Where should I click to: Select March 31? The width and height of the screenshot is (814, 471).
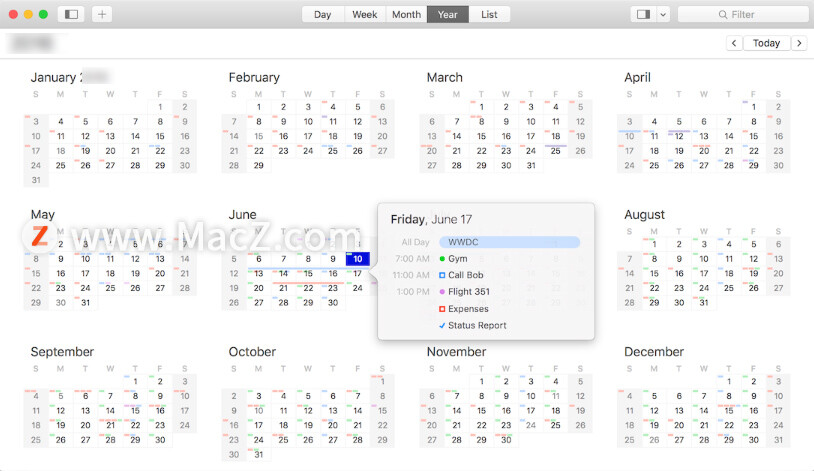[531, 165]
